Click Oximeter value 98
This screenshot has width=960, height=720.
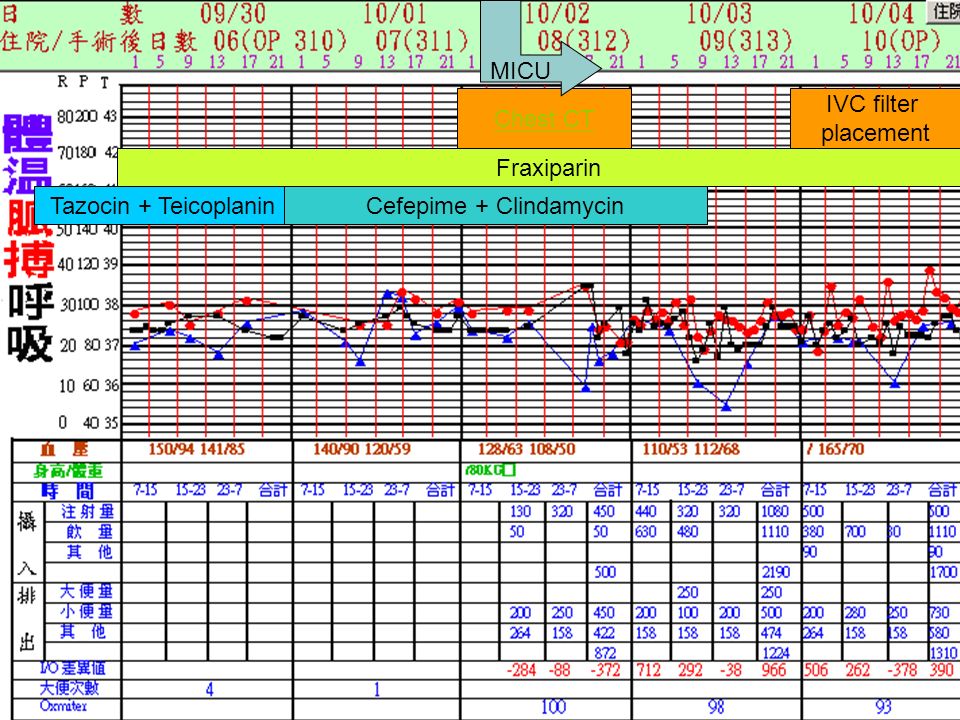pyautogui.click(x=716, y=707)
